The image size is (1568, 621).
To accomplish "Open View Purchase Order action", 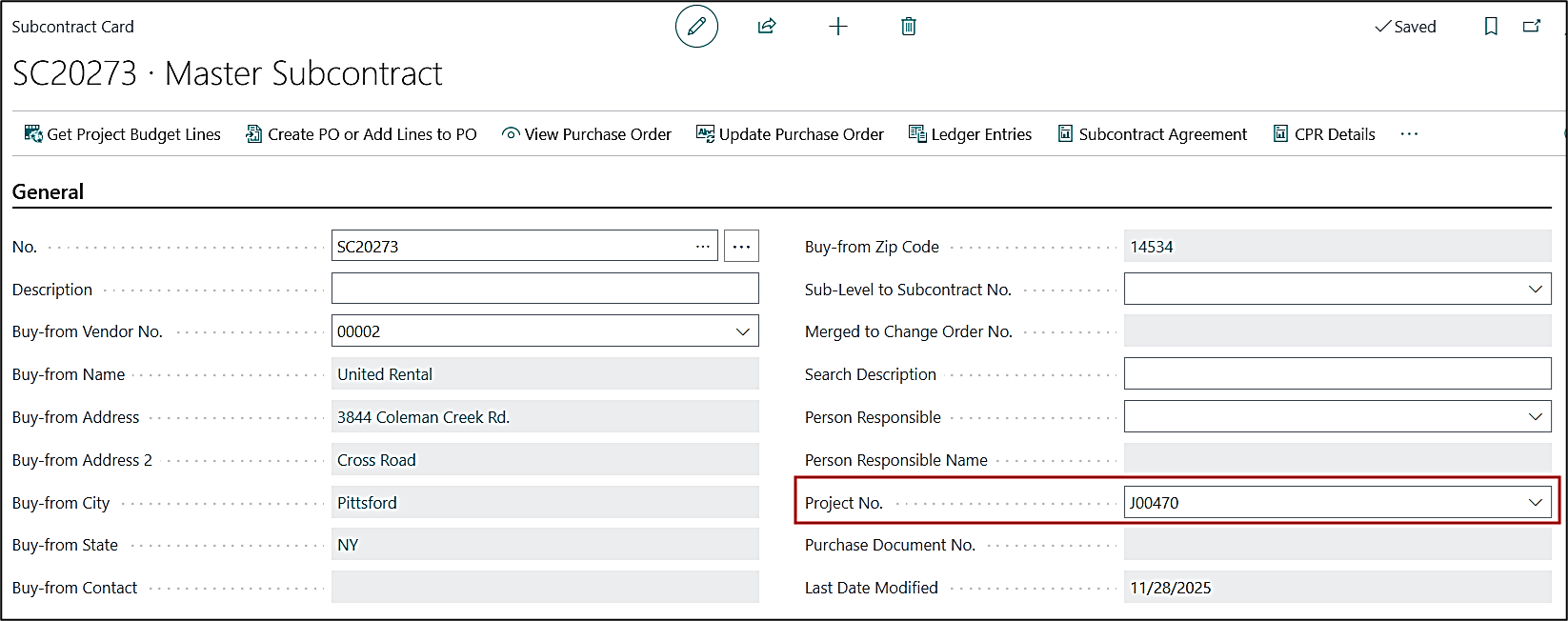I will pyautogui.click(x=587, y=134).
